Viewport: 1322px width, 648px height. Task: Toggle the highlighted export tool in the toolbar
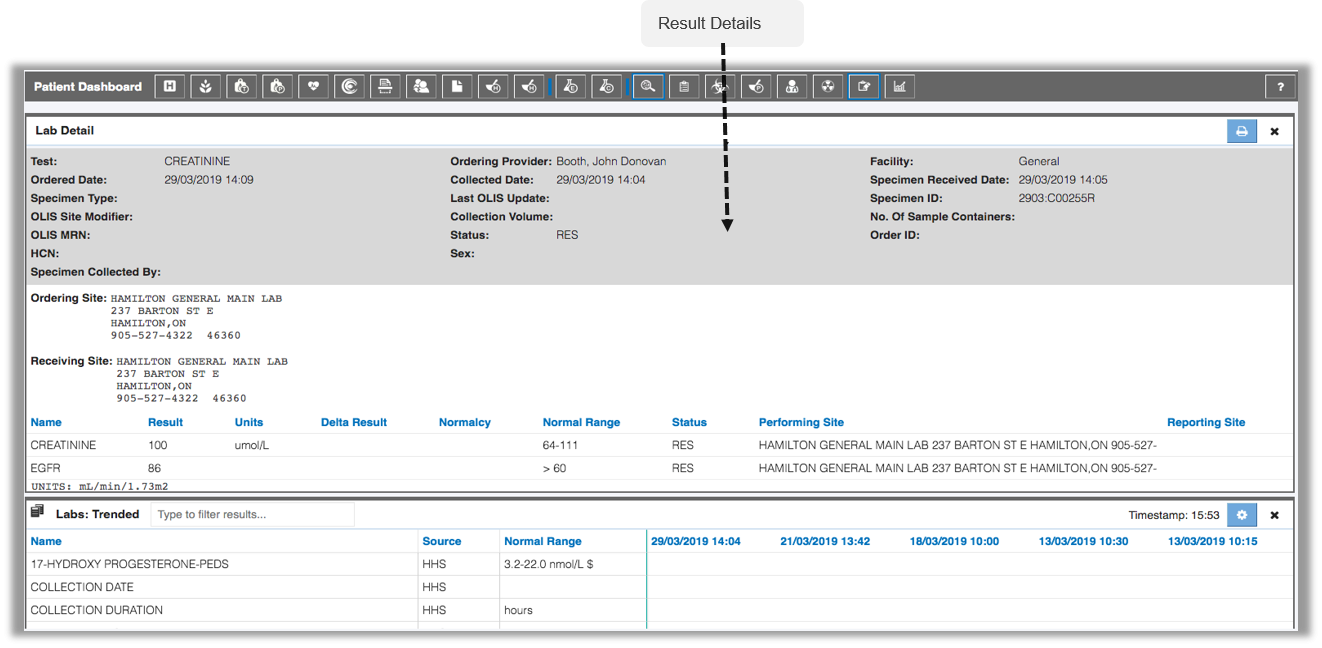point(863,86)
